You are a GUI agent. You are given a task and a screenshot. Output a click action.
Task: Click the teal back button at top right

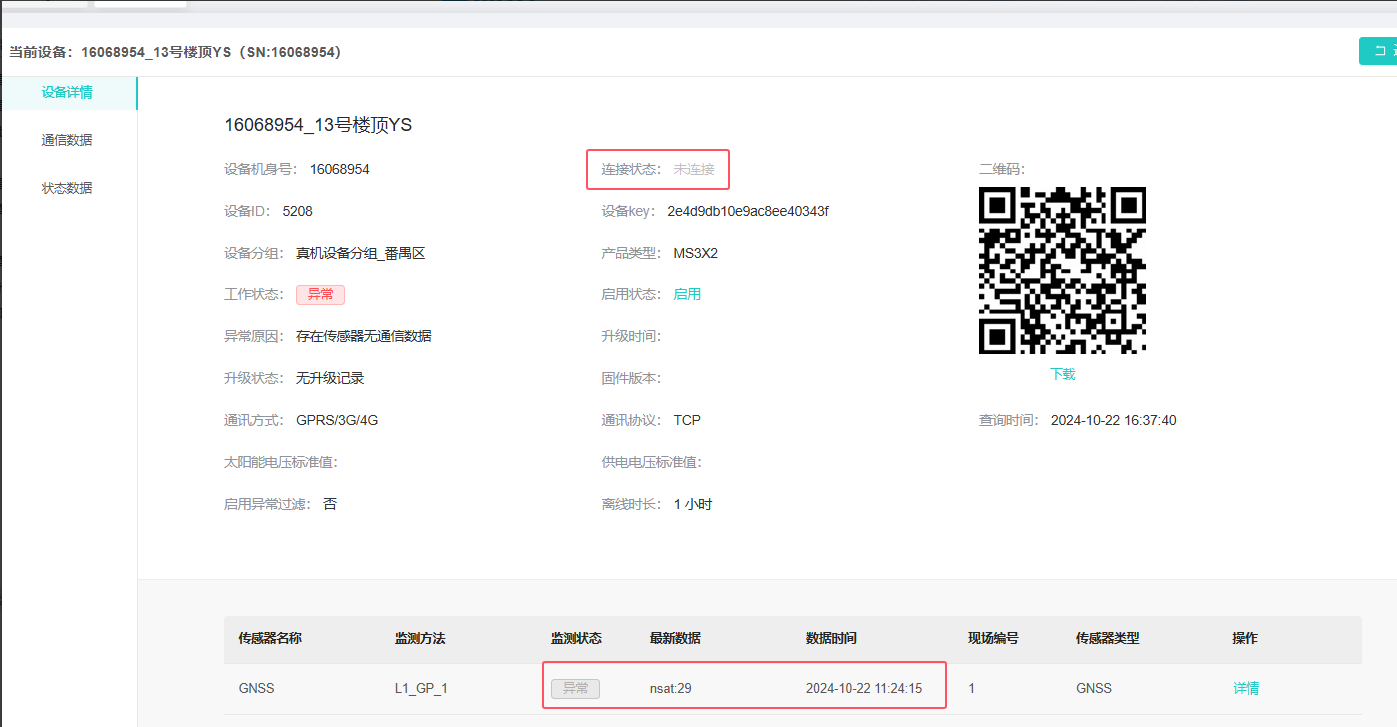click(1377, 51)
